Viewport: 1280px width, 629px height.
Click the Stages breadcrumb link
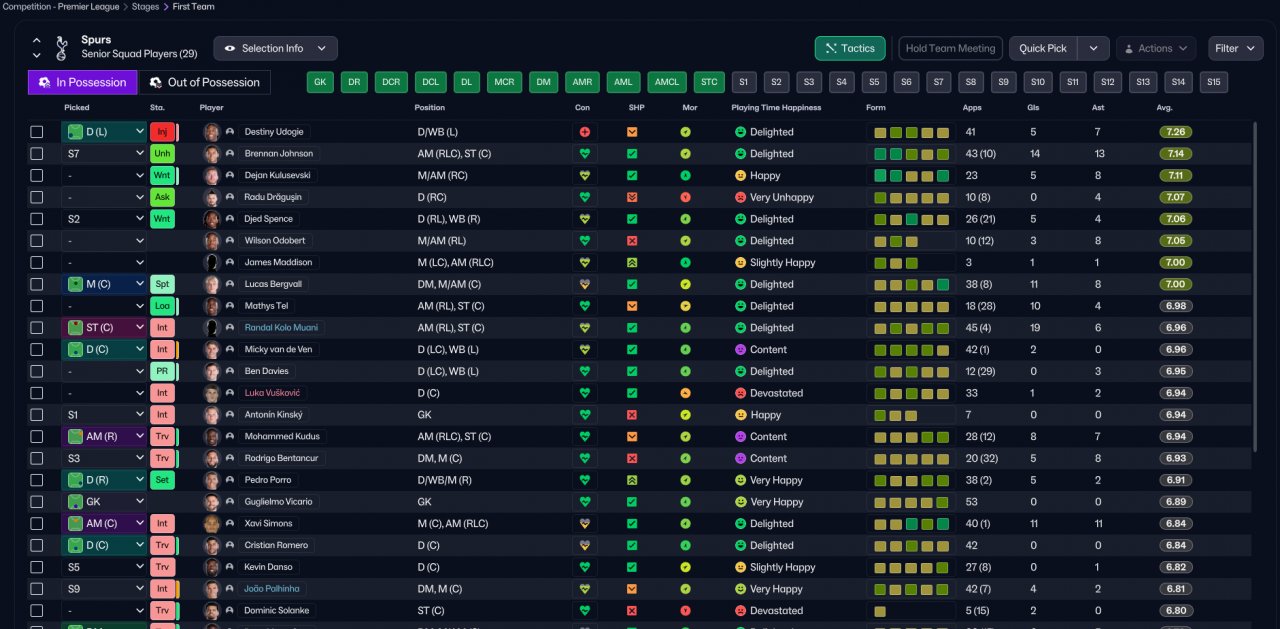click(x=146, y=7)
